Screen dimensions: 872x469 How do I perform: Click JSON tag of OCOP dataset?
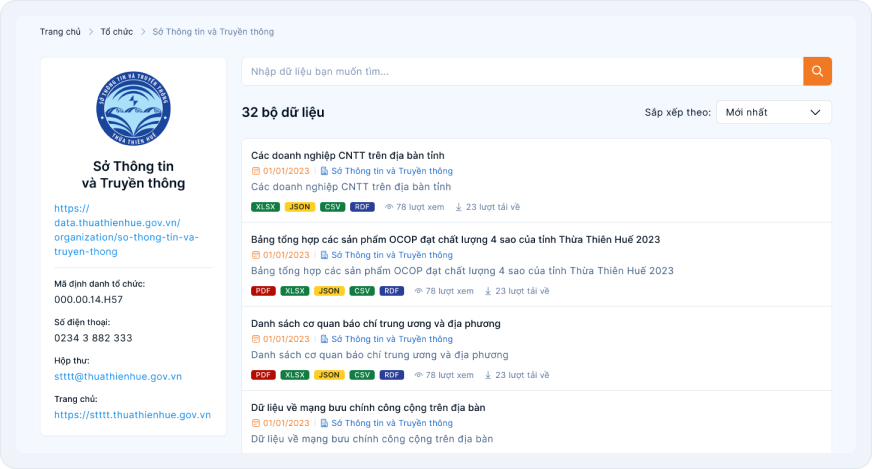tap(329, 291)
